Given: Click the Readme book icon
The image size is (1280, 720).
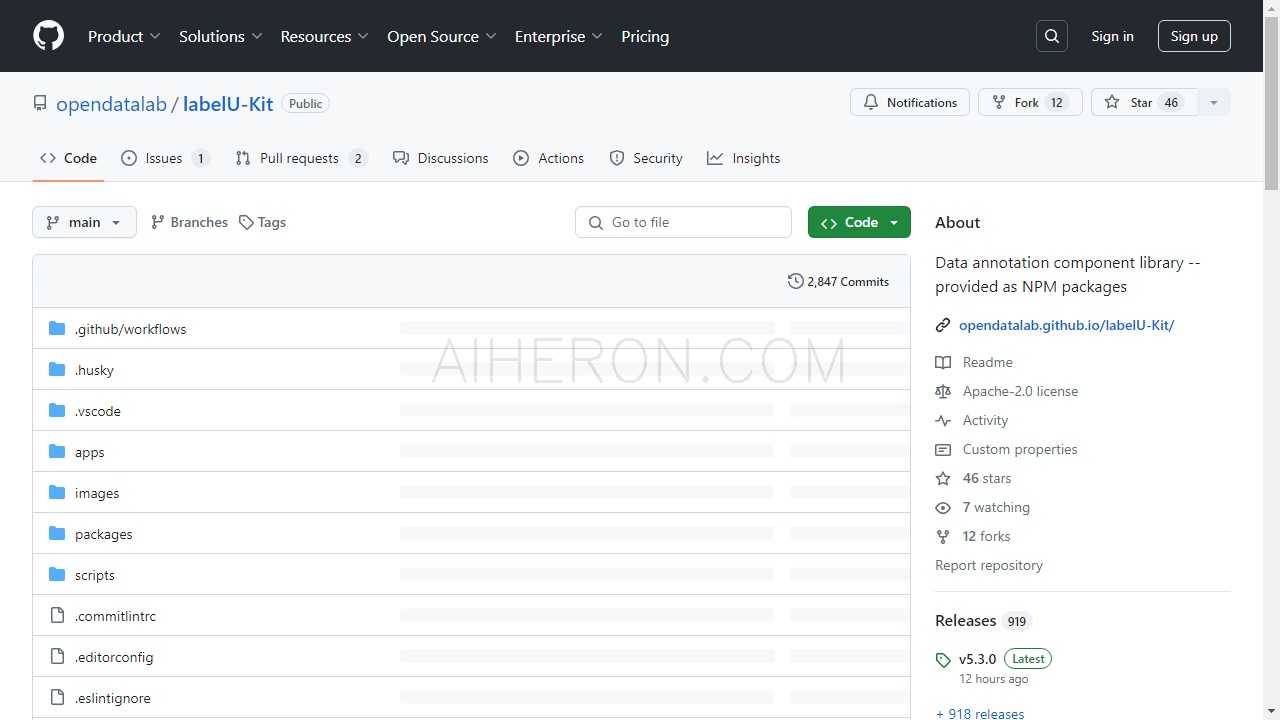Looking at the screenshot, I should pyautogui.click(x=943, y=362).
